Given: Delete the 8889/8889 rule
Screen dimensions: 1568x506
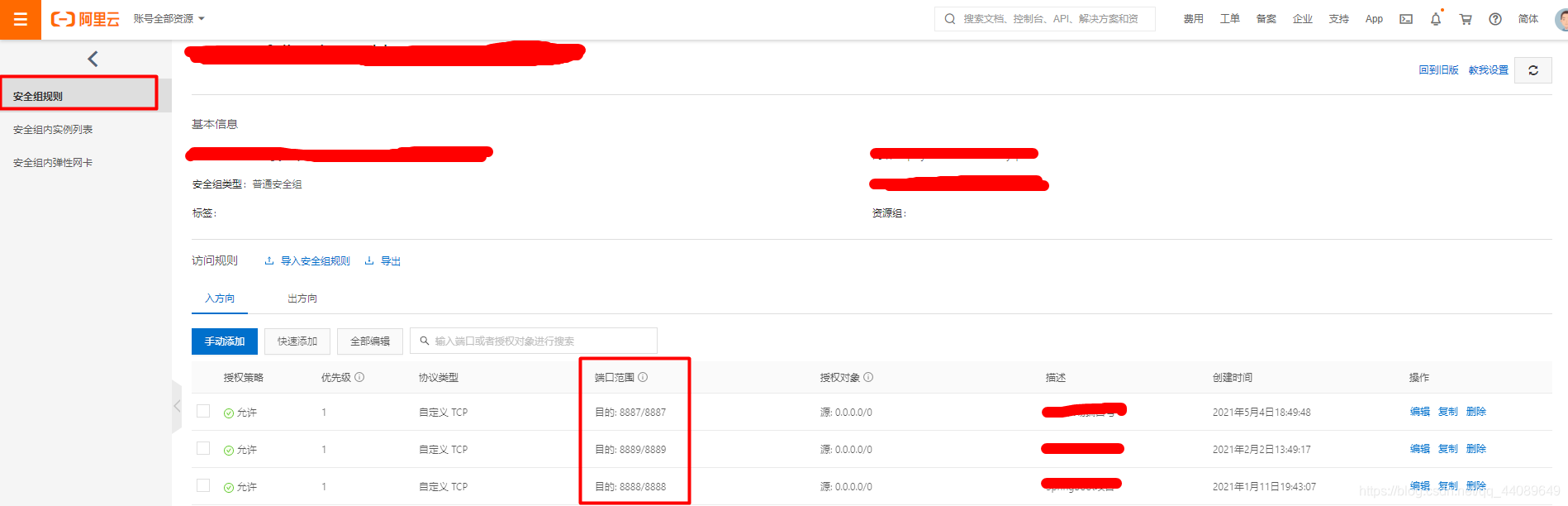Looking at the screenshot, I should pyautogui.click(x=1475, y=449).
